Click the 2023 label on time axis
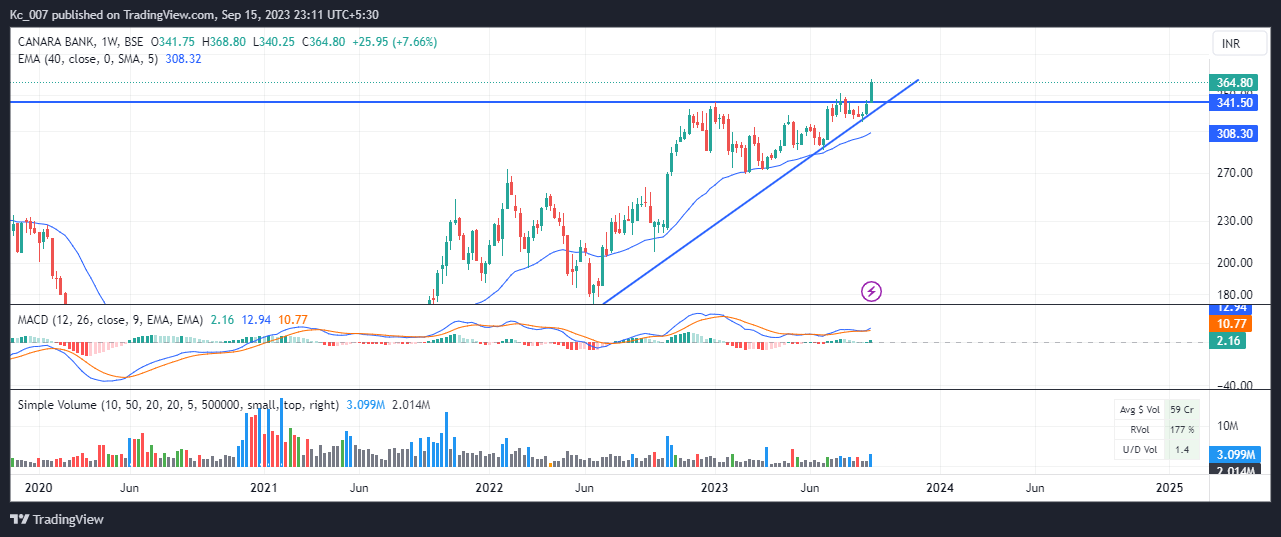 (714, 487)
